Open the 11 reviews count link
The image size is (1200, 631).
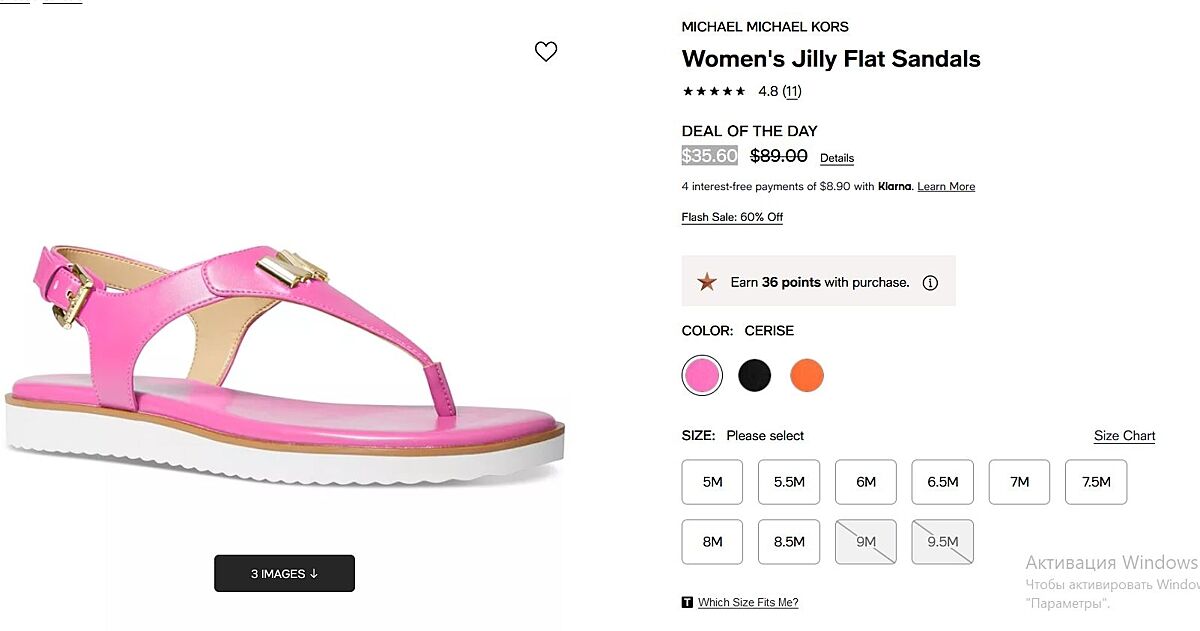(x=792, y=91)
